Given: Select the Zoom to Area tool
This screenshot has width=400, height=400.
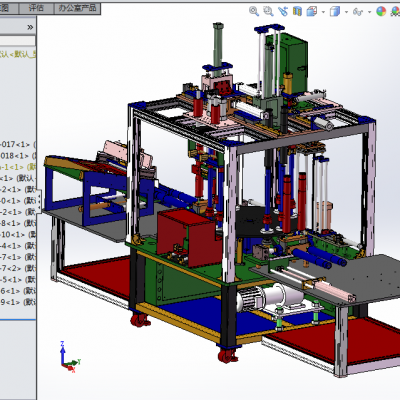Looking at the screenshot, I should (268, 11).
